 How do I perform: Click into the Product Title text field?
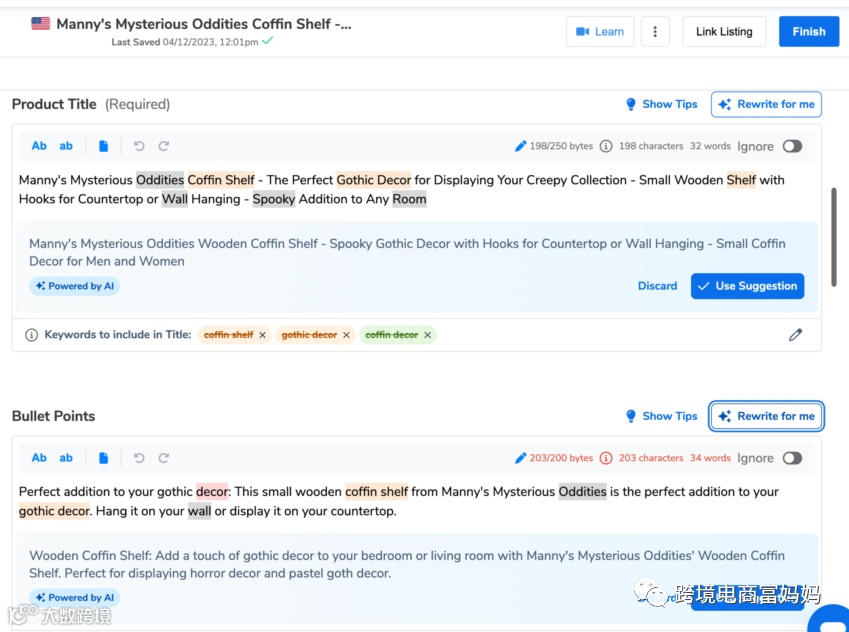click(x=416, y=190)
